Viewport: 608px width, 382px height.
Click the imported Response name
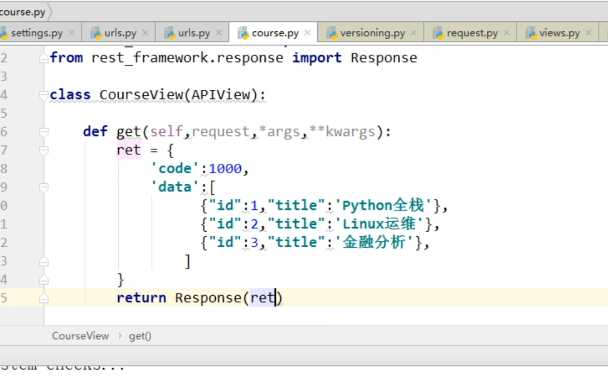[x=384, y=58]
